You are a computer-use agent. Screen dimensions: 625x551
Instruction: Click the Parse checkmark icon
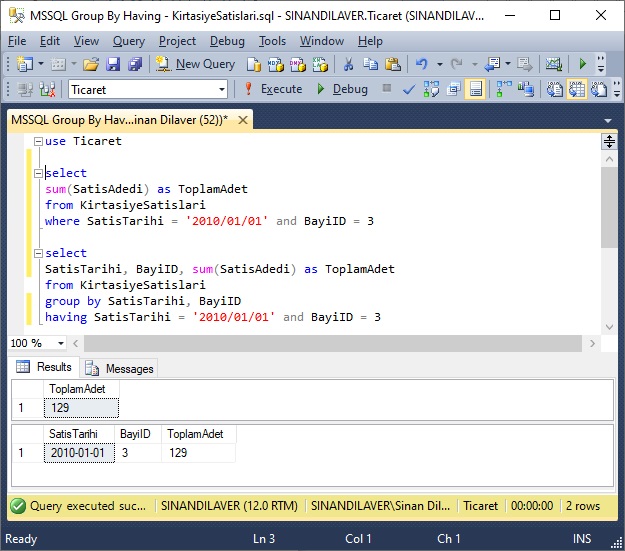point(409,89)
